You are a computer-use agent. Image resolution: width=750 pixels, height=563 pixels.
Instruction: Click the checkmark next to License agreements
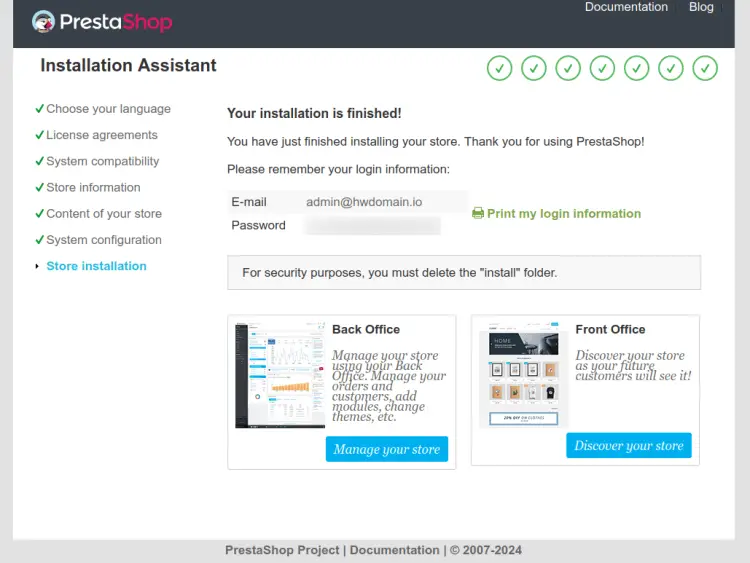click(39, 135)
